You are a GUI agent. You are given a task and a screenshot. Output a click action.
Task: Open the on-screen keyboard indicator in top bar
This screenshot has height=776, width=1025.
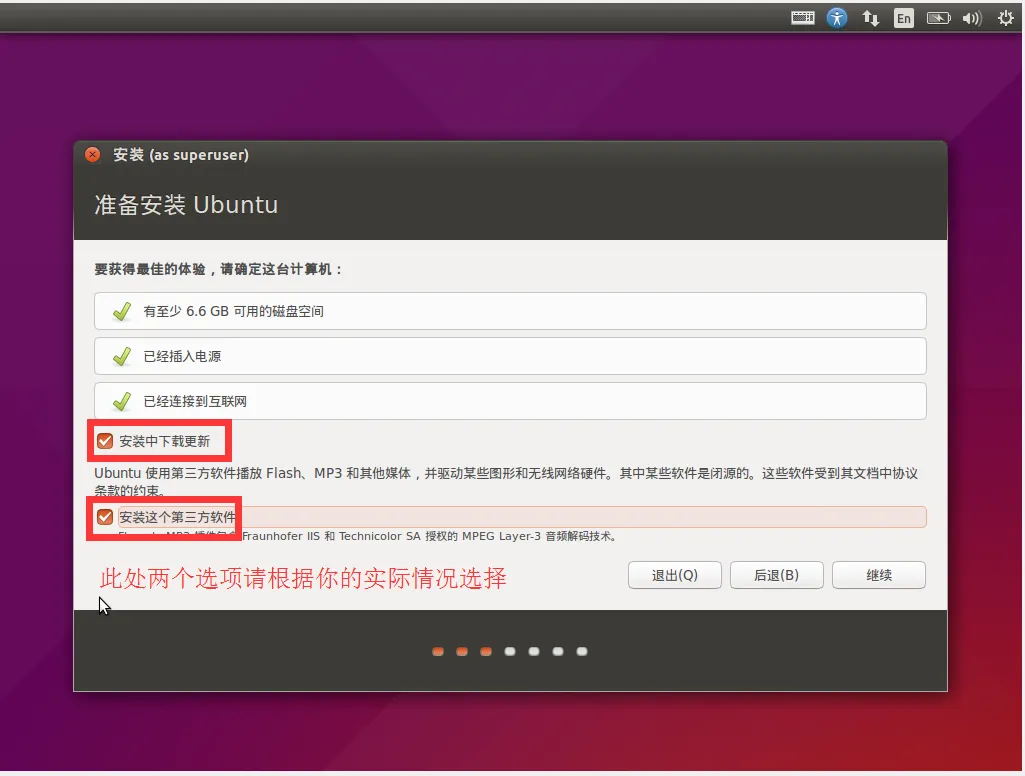[803, 18]
